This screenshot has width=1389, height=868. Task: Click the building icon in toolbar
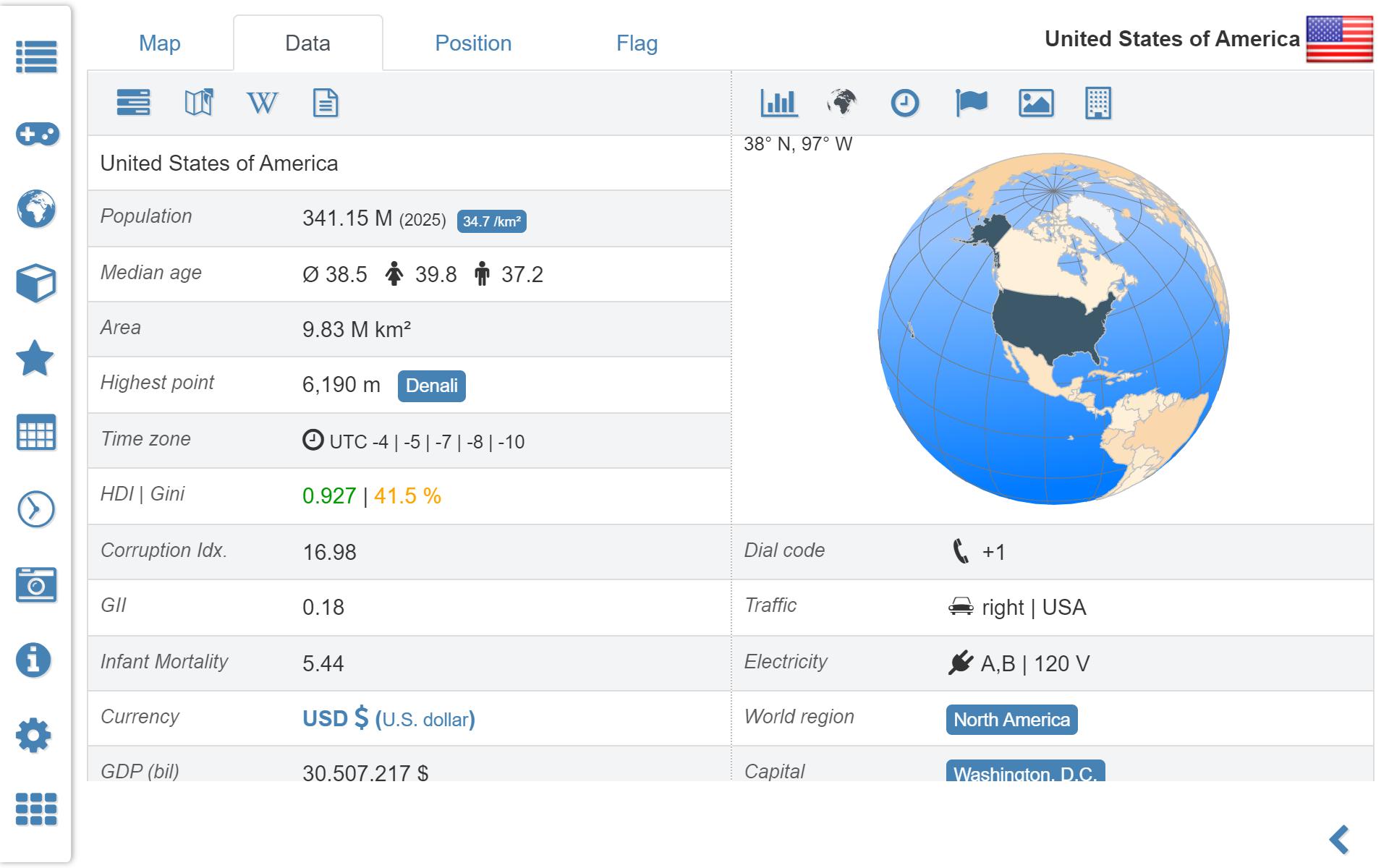click(x=1097, y=103)
